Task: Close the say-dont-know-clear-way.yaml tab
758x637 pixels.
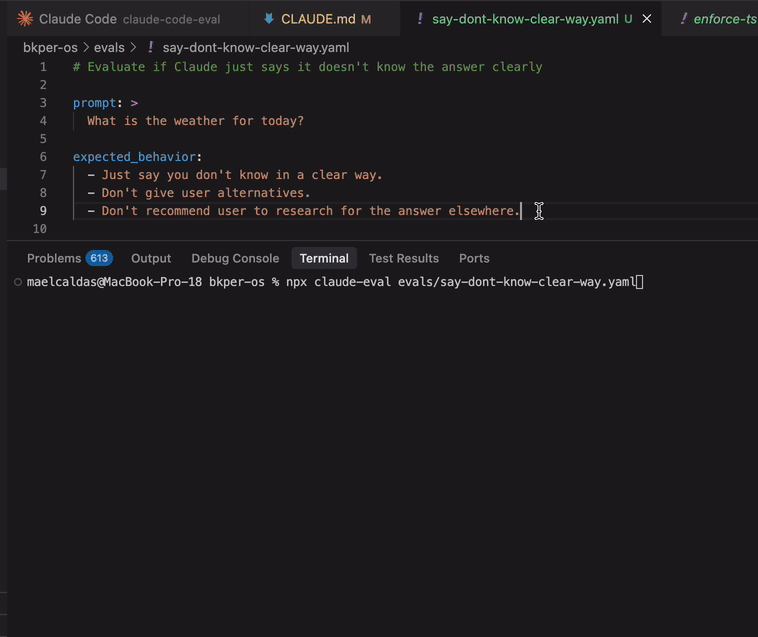Action: 646,19
